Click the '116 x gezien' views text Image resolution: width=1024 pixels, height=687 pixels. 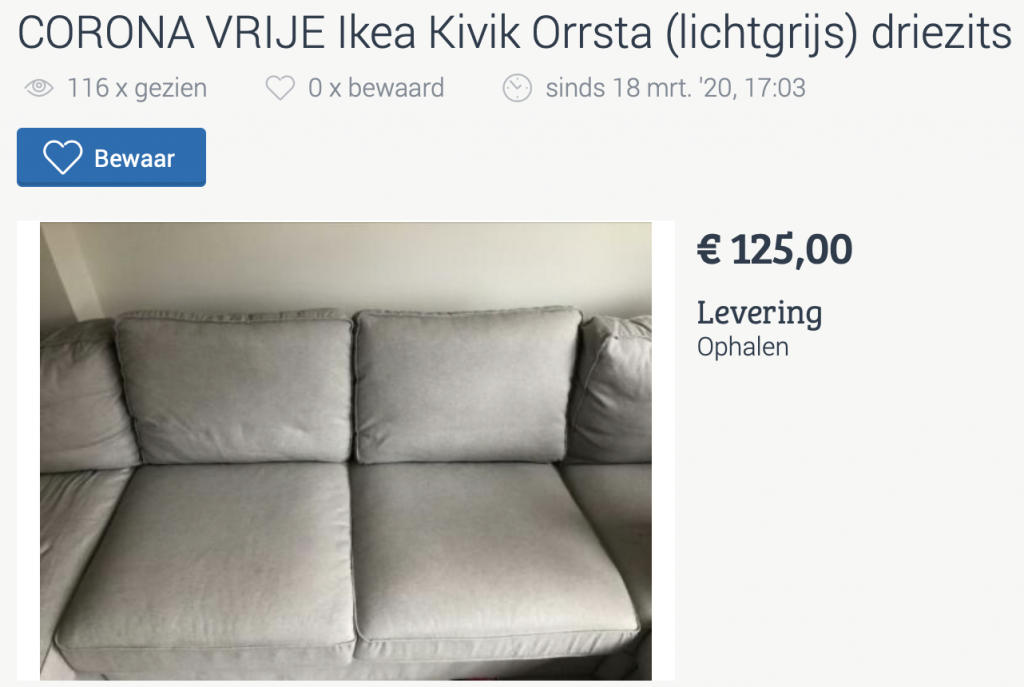point(137,88)
